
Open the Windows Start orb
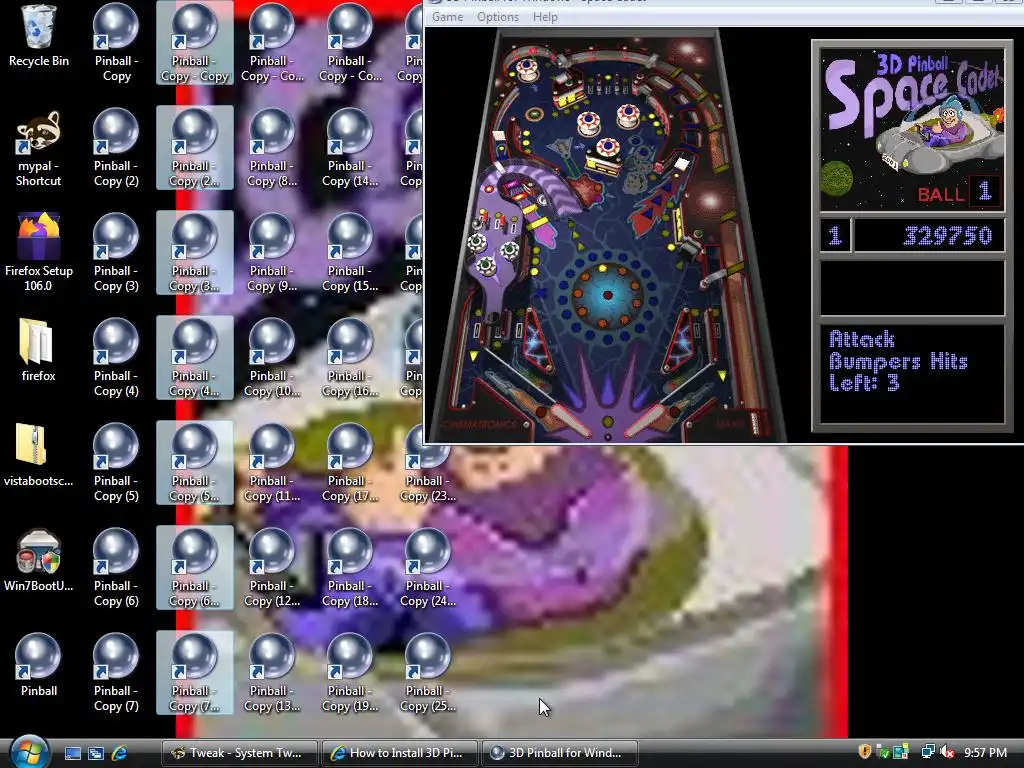[29, 752]
